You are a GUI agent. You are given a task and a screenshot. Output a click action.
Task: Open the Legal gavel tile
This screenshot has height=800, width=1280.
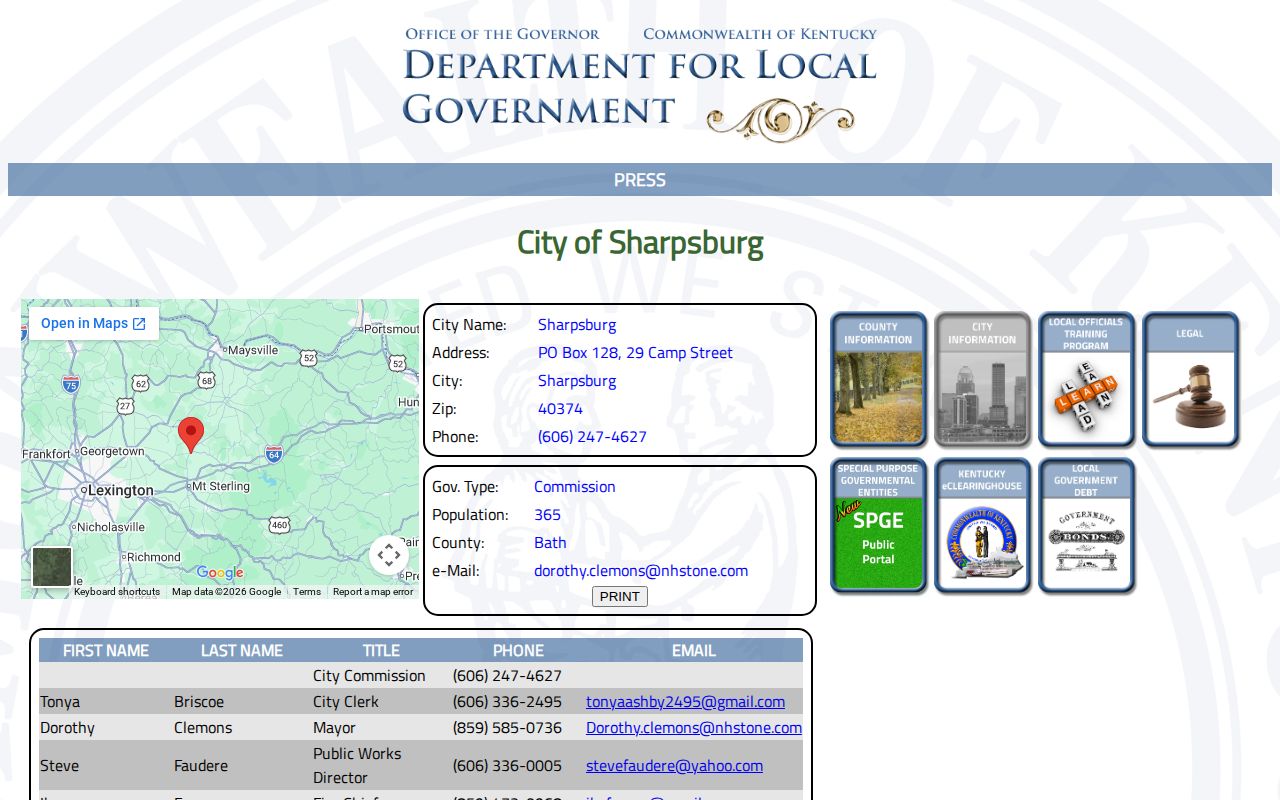1190,379
